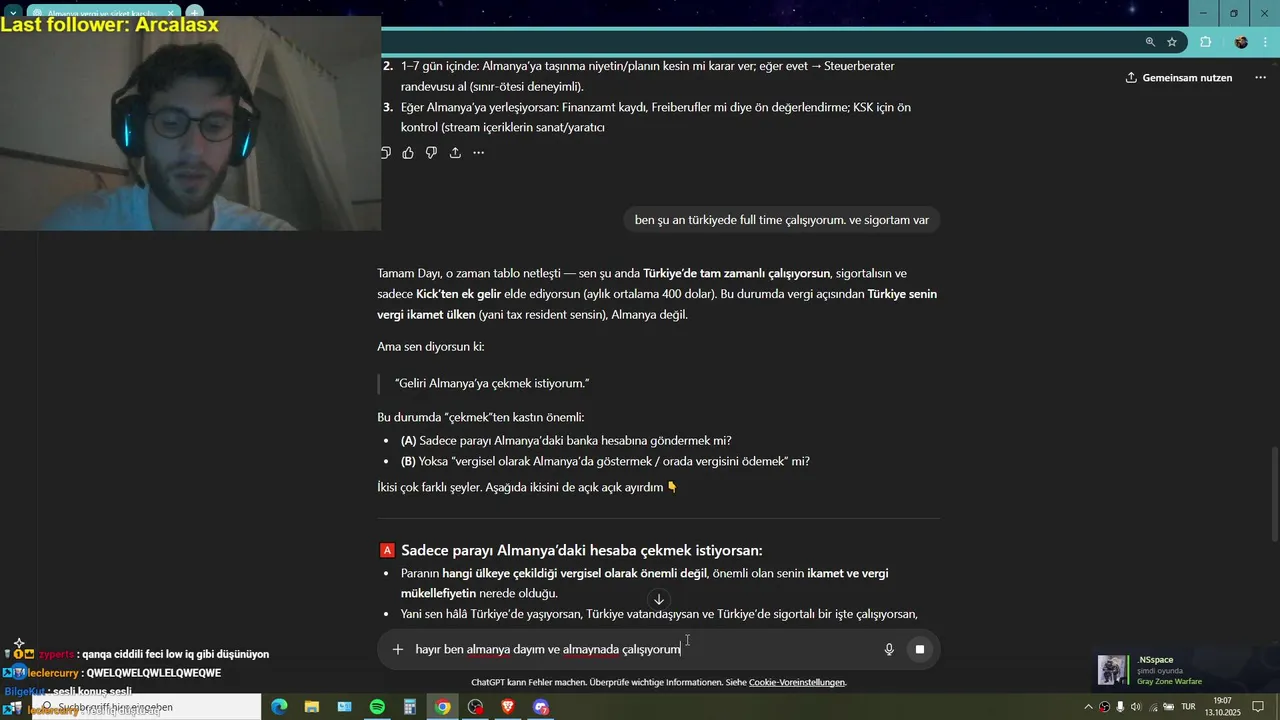Click the scroll-to-bottom arrow button
This screenshot has width=1280, height=720.
[x=659, y=600]
